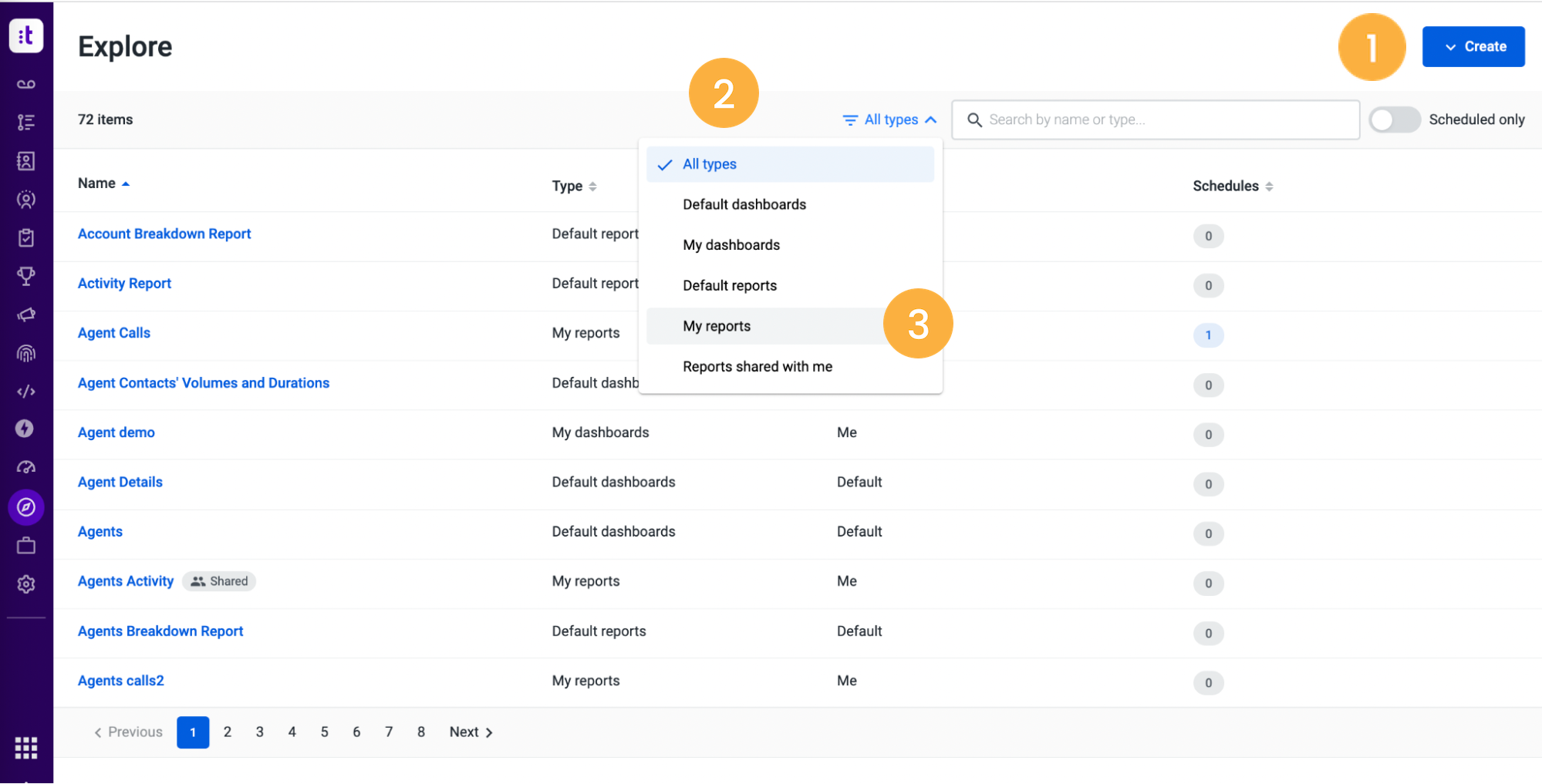
Task: Open the megaphone icon in sidebar
Action: point(25,315)
